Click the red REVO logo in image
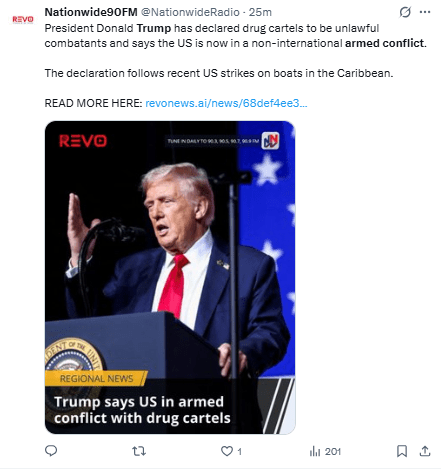This screenshot has width=441, height=469. pos(83,141)
